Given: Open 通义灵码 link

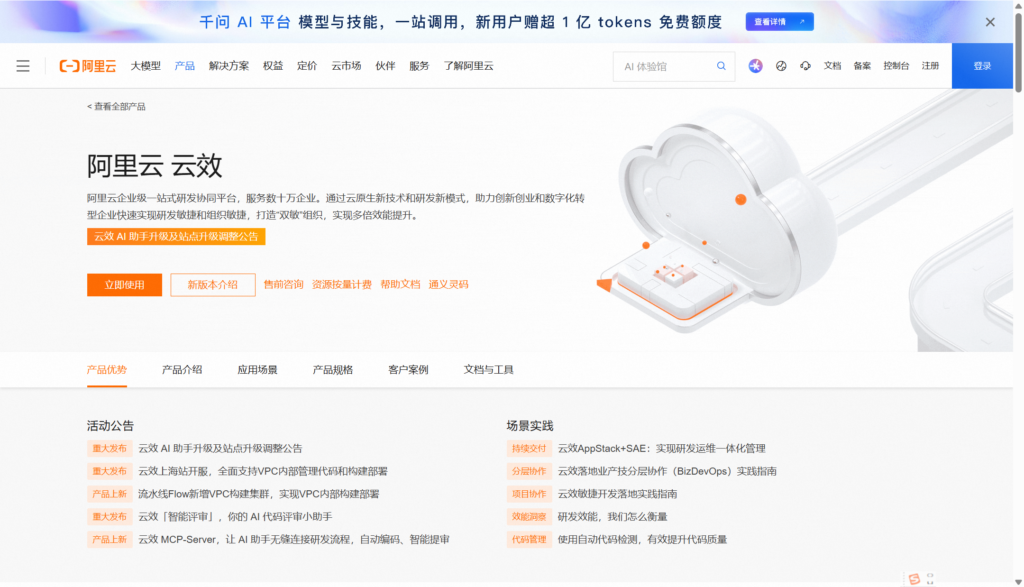Looking at the screenshot, I should point(448,285).
